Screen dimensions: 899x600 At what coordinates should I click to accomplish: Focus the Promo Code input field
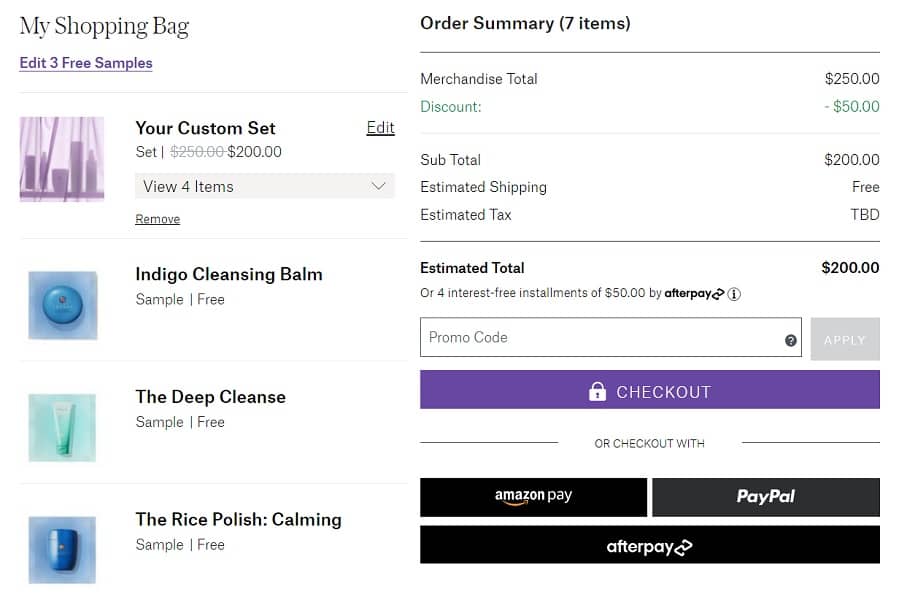coord(600,338)
